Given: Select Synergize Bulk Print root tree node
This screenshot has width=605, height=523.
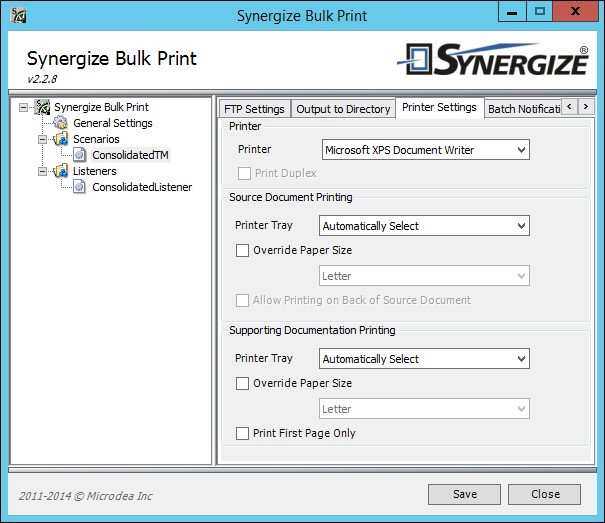Looking at the screenshot, I should point(101,107).
